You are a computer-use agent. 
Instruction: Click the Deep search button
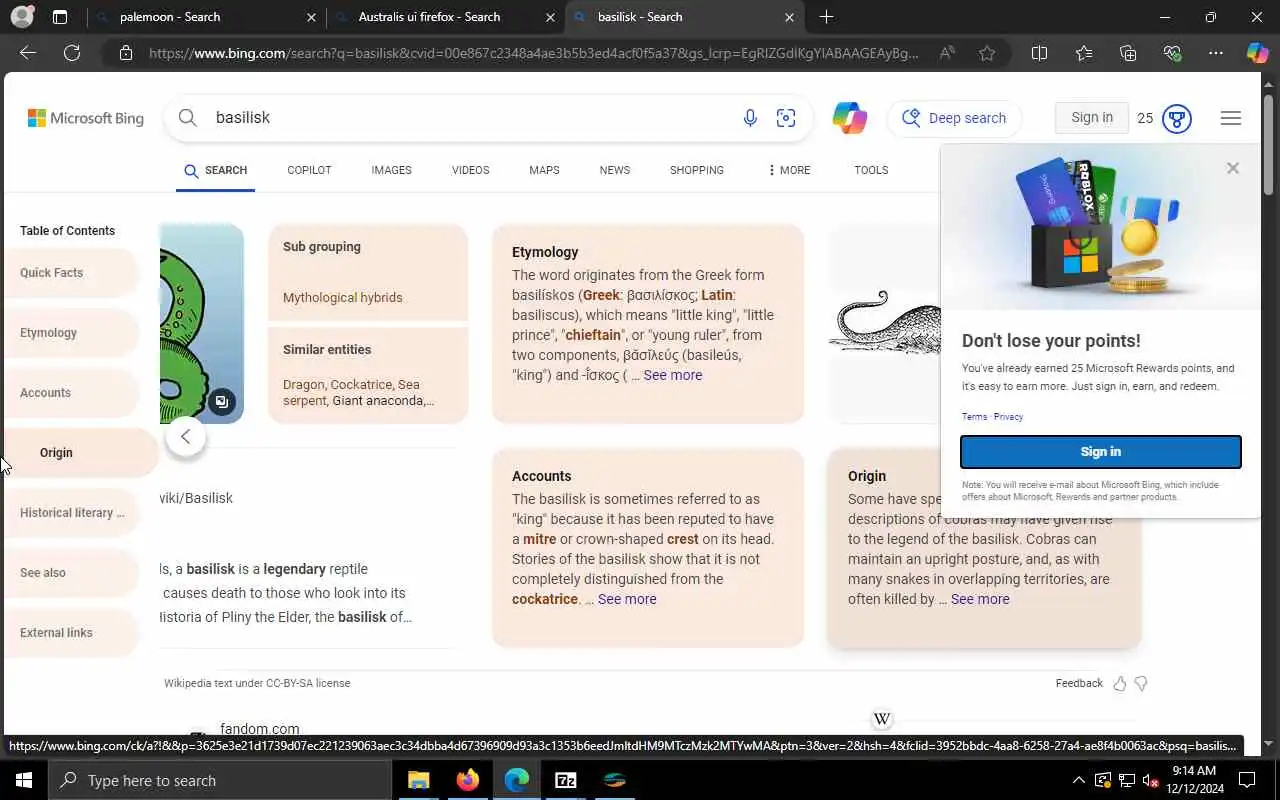pyautogui.click(x=954, y=118)
